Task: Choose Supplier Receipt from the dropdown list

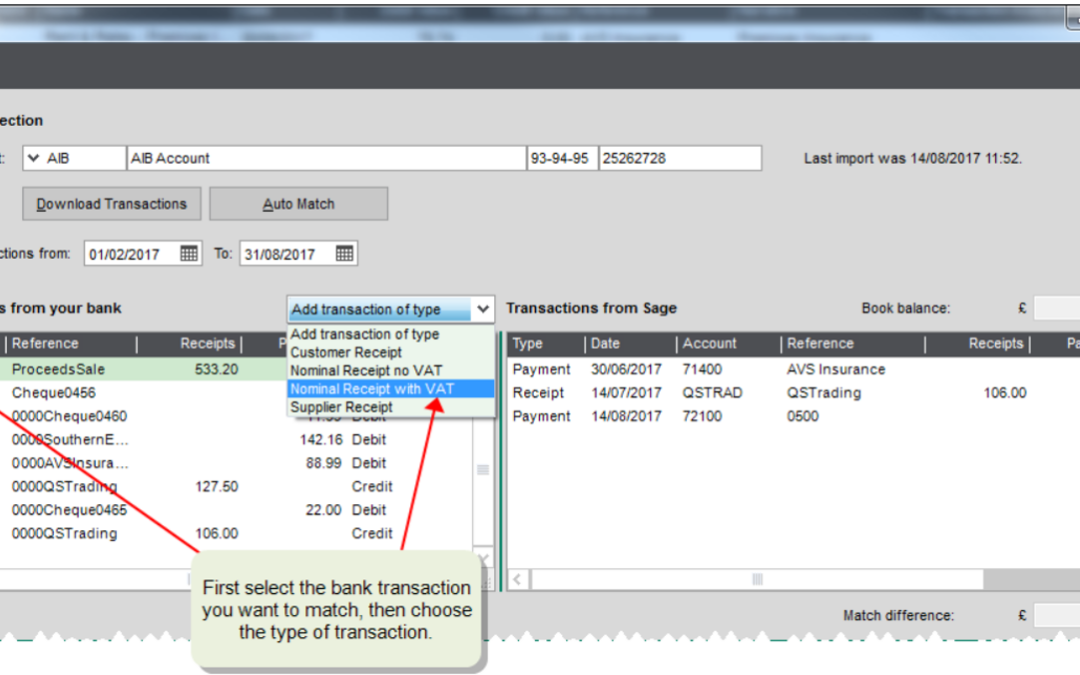Action: [x=341, y=407]
